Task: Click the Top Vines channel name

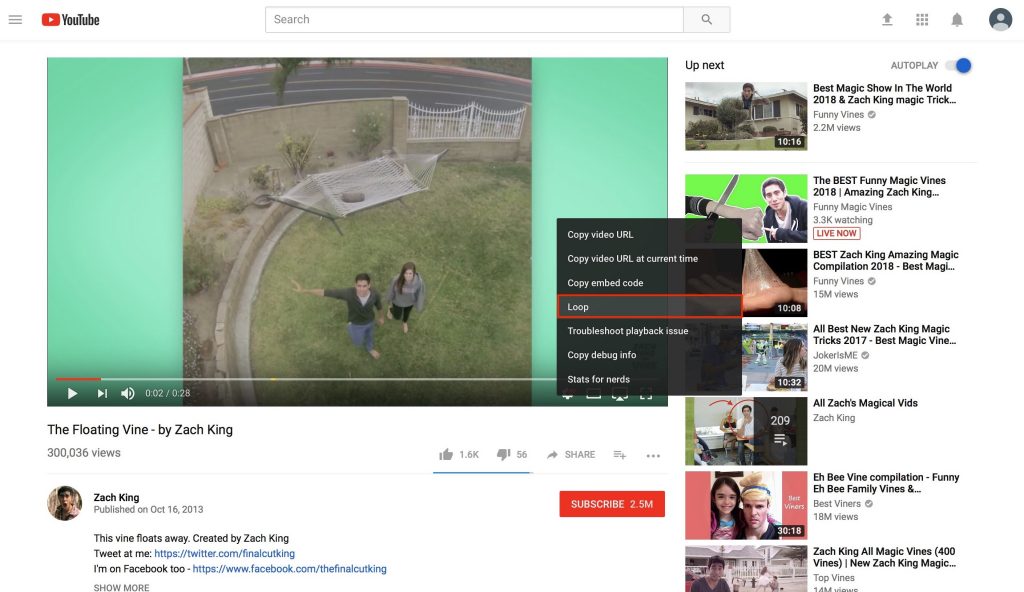Action: (x=834, y=578)
